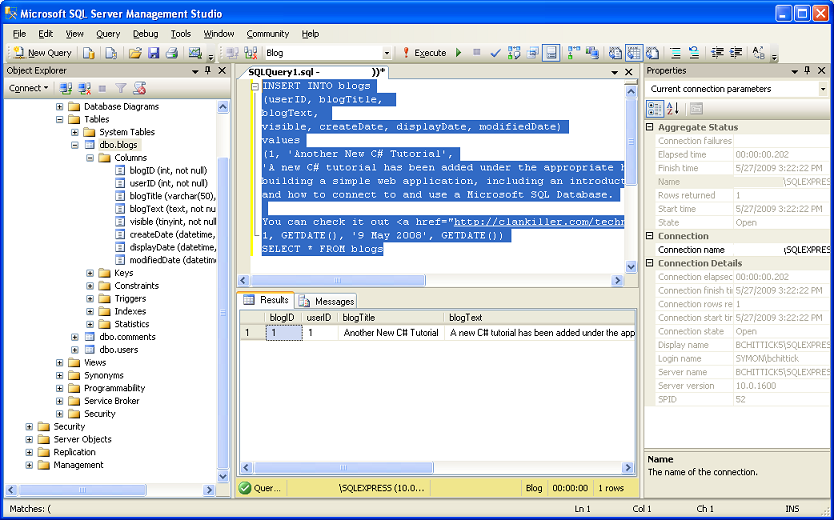834x520 pixels.
Task: Switch output to Results to File
Action: (652, 53)
